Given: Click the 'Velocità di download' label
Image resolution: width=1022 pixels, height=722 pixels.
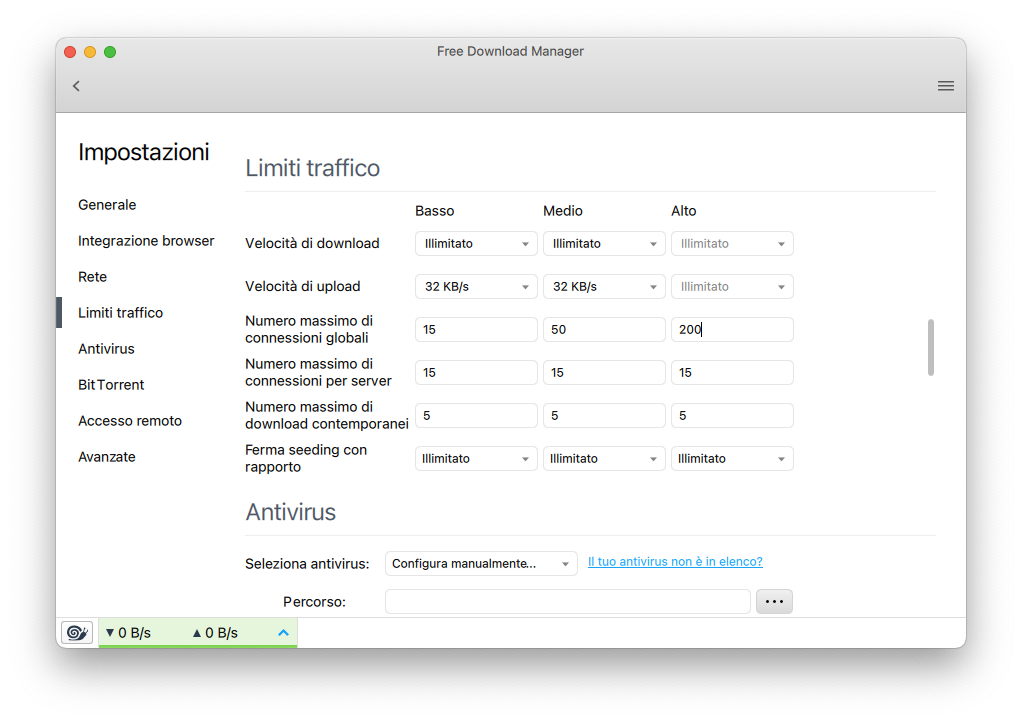Looking at the screenshot, I should (312, 243).
